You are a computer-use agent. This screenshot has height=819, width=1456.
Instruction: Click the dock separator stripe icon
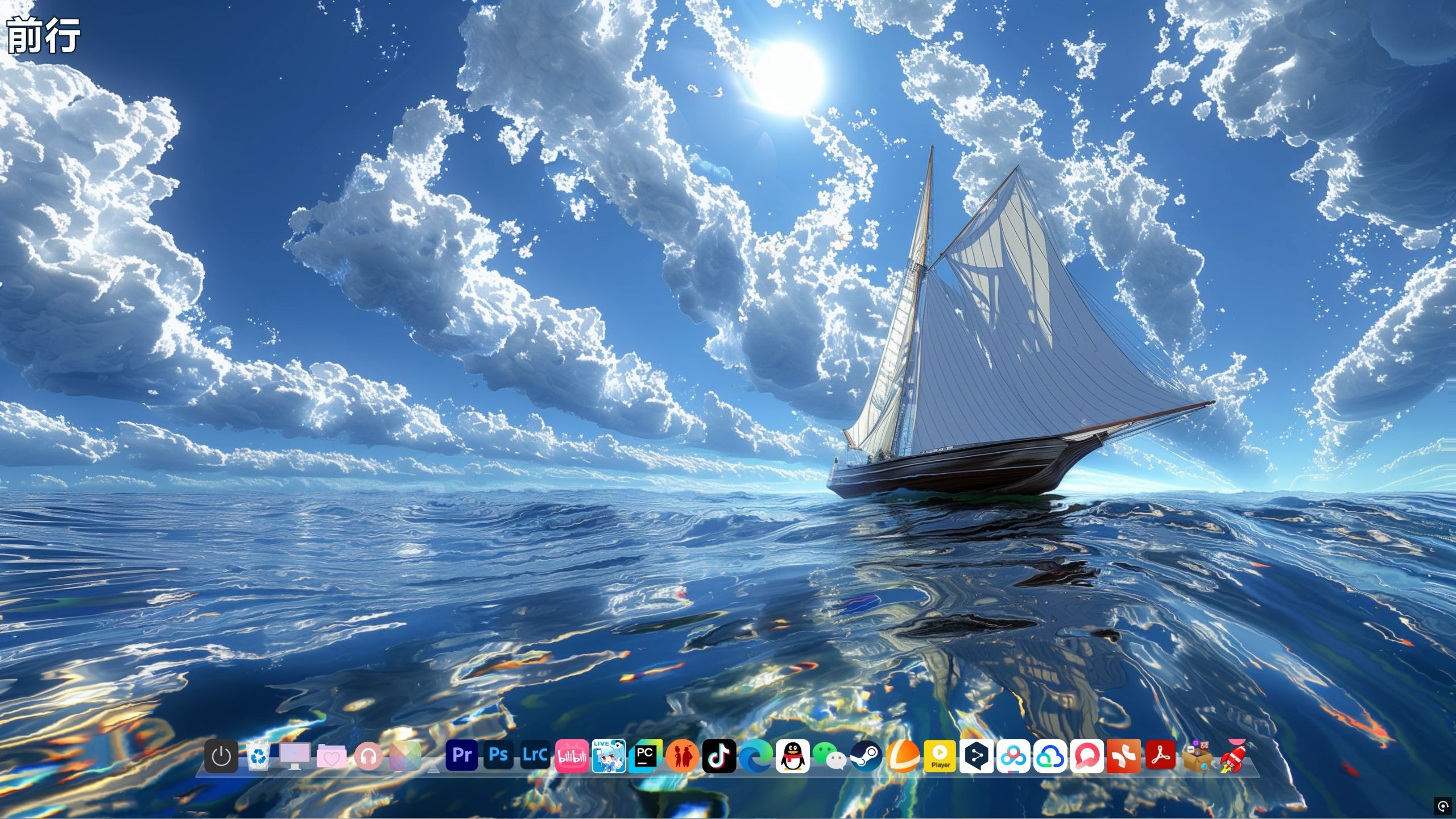point(433,768)
